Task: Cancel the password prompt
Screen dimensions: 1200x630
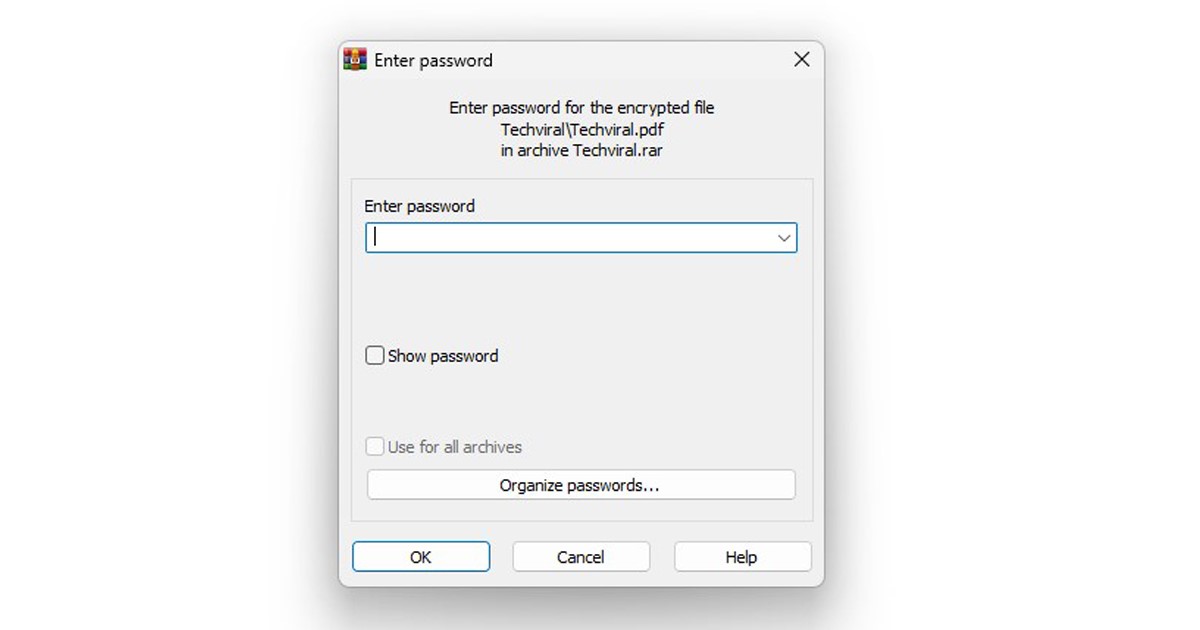Action: (x=581, y=556)
